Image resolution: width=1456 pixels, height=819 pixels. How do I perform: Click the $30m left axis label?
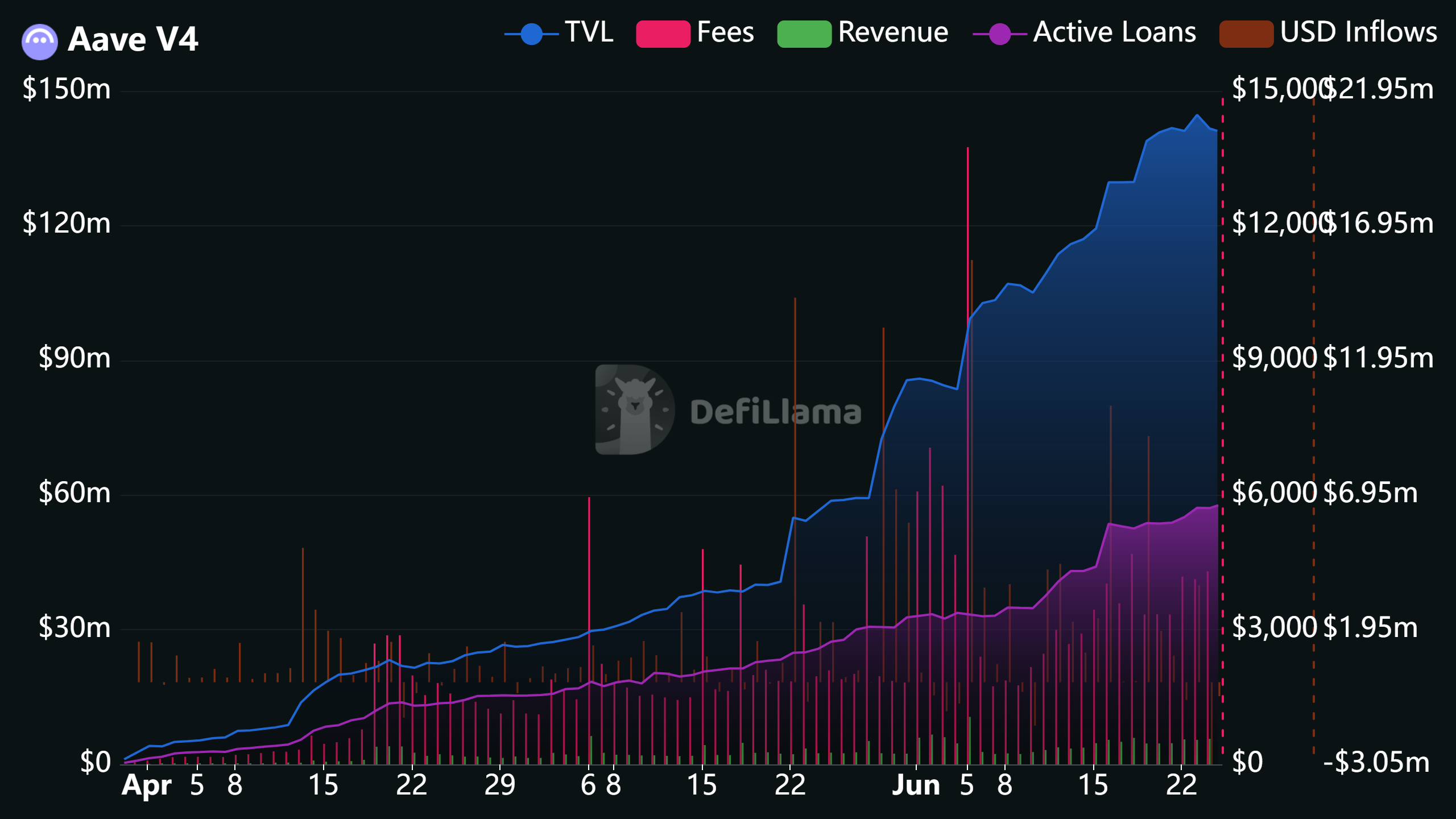tap(75, 627)
